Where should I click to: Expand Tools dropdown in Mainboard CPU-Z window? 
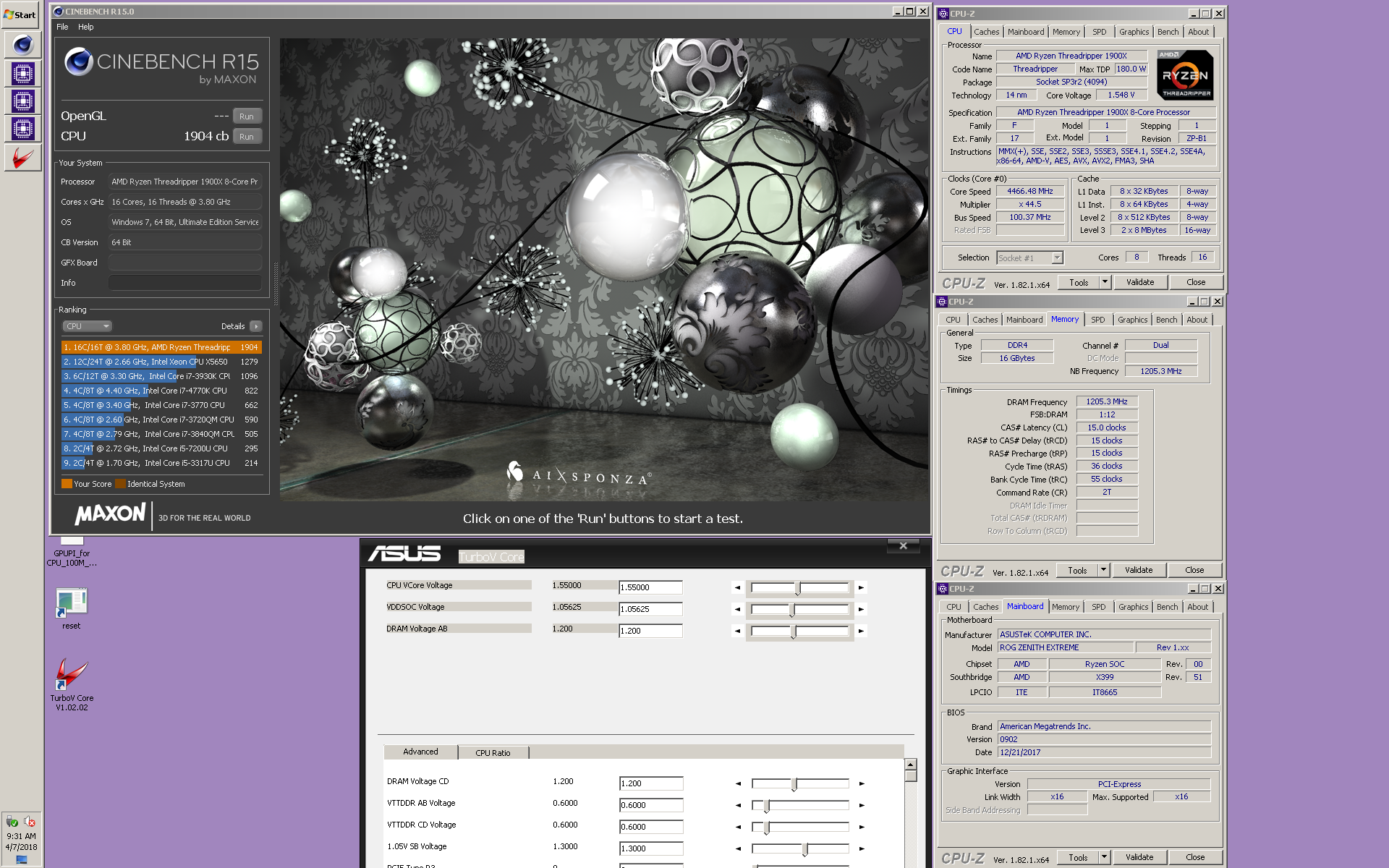coord(1104,857)
